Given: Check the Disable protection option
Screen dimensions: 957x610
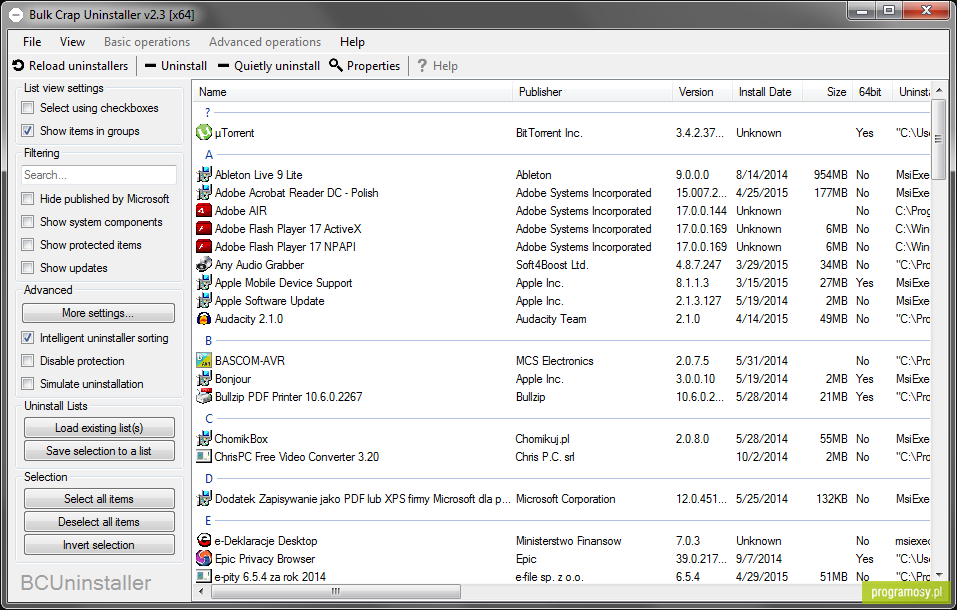Looking at the screenshot, I should [27, 361].
